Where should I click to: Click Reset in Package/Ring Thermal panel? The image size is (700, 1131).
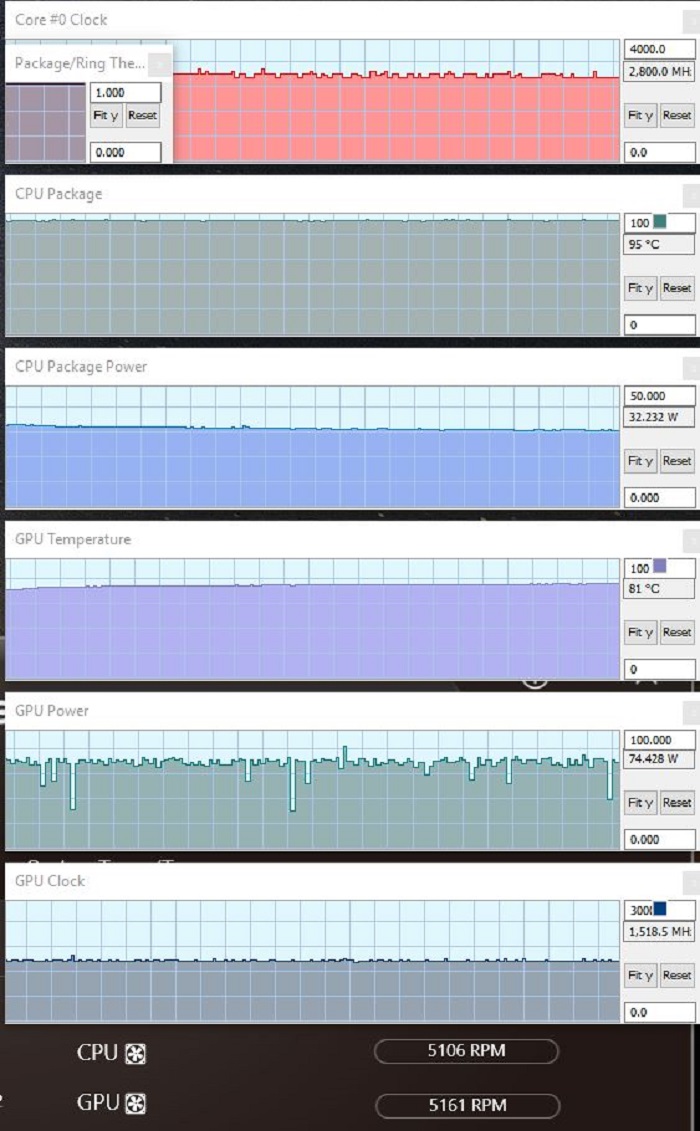click(142, 115)
